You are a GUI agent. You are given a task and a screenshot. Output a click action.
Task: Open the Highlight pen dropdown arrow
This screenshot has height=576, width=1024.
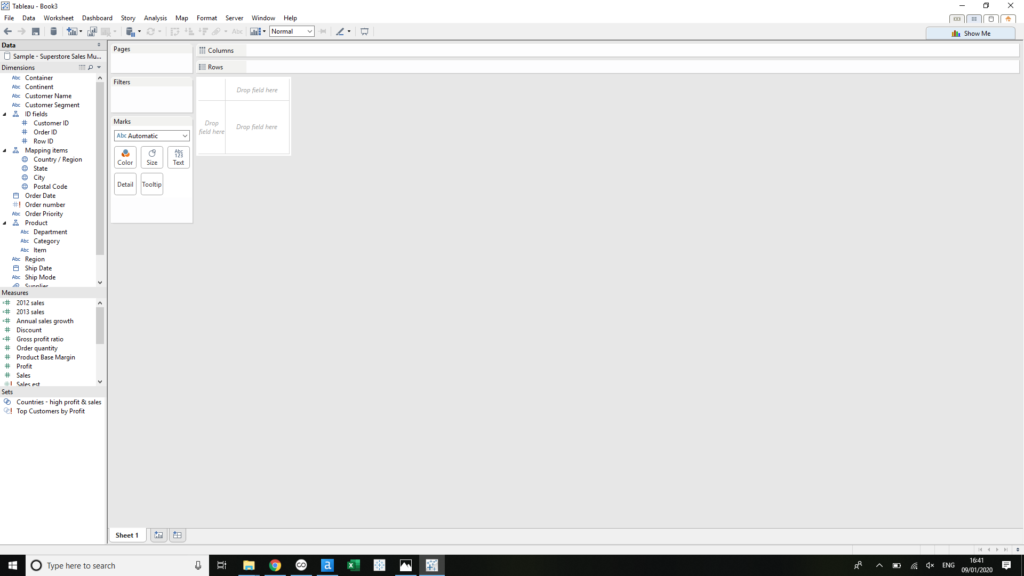pos(349,31)
